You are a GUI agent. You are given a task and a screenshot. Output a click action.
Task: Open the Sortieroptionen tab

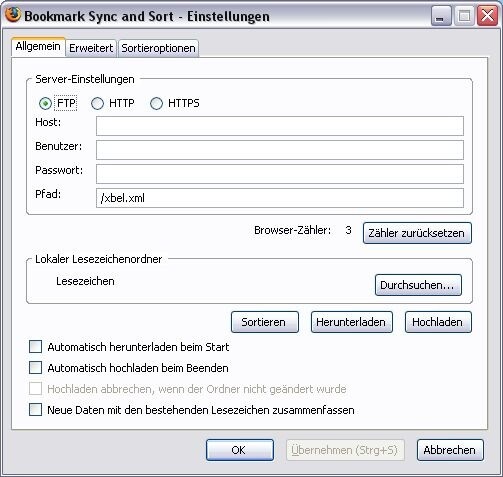coord(158,48)
